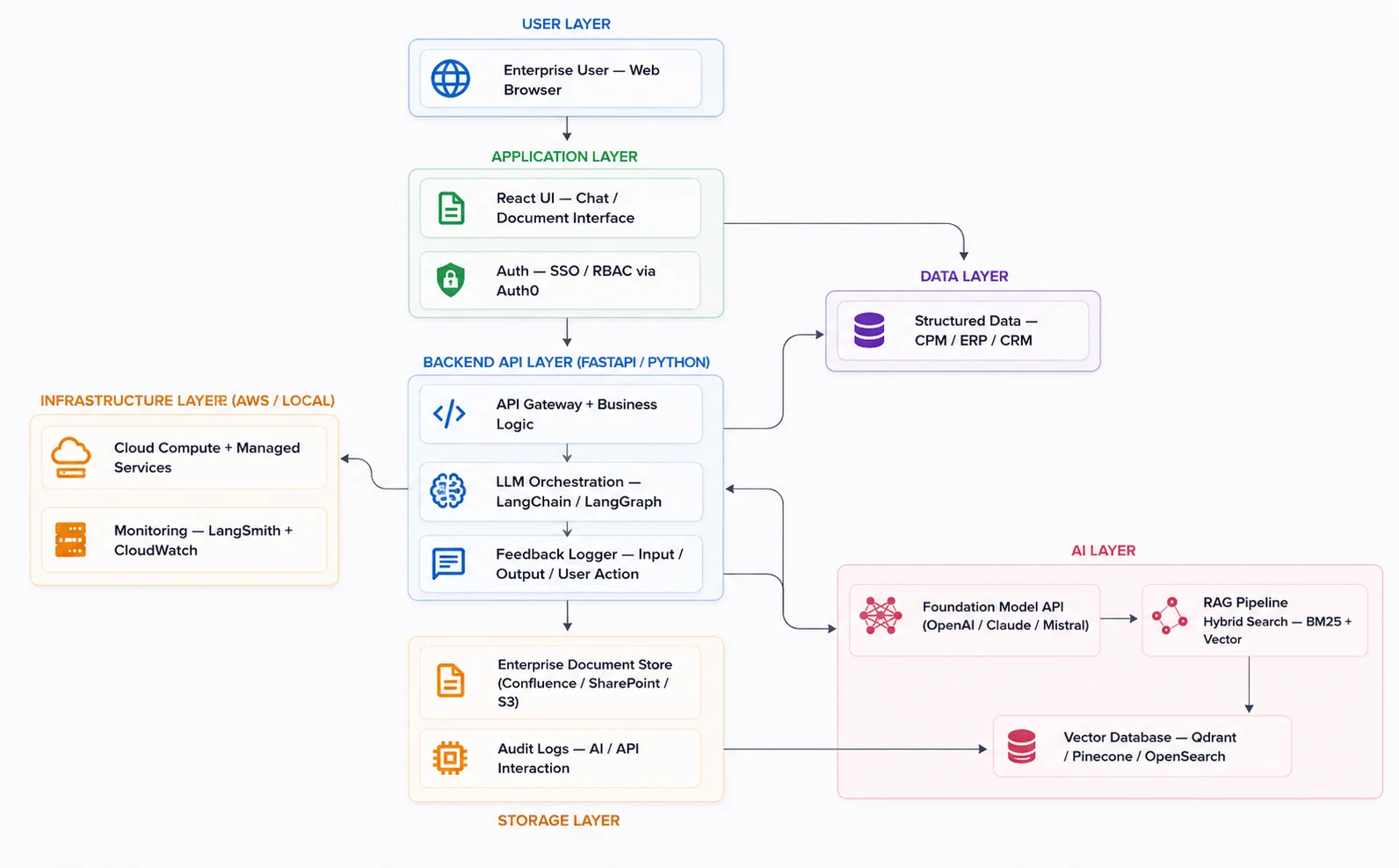
Task: Click the green document icon beside React UI
Action: point(451,208)
